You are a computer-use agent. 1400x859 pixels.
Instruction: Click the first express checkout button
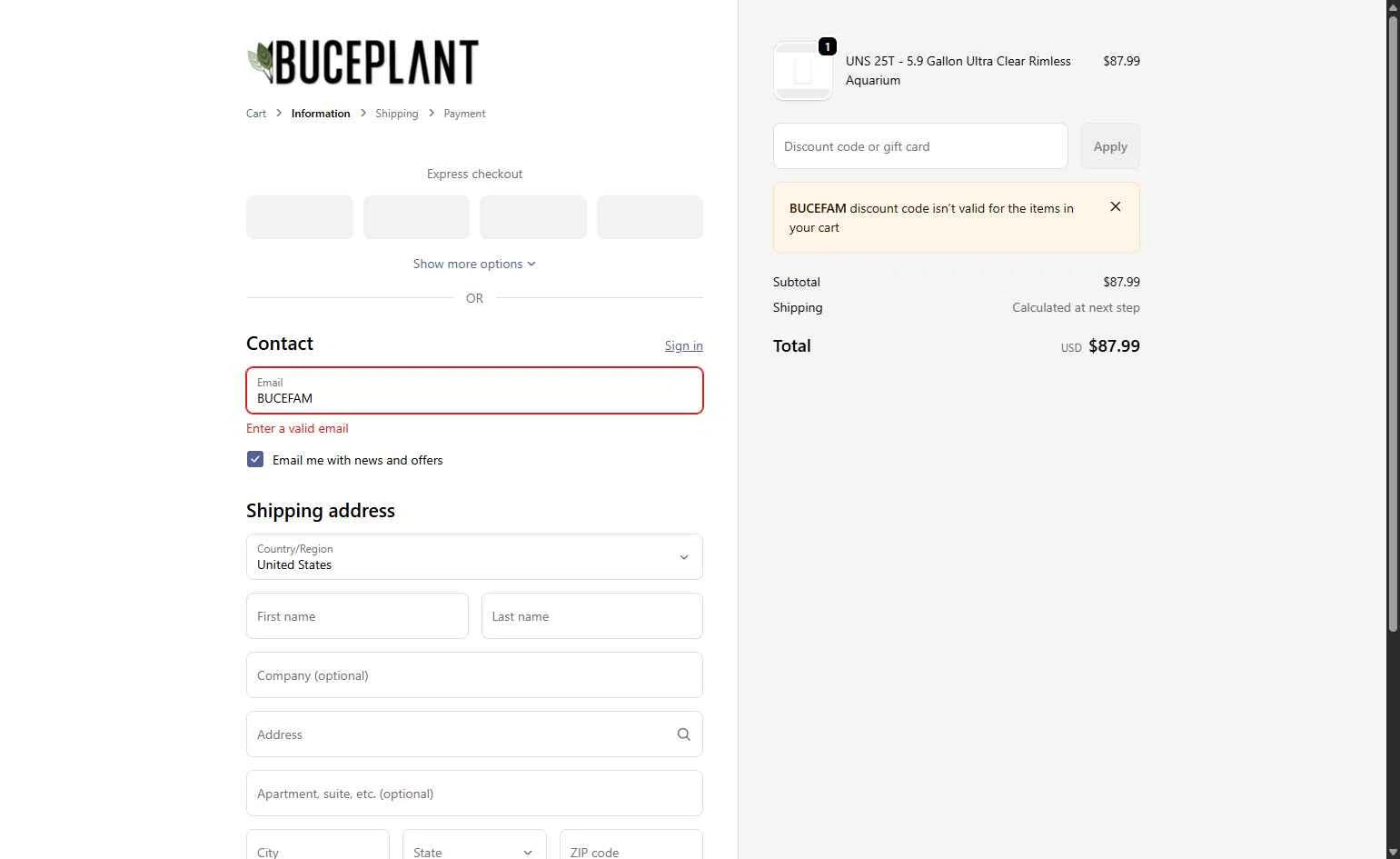pos(300,217)
